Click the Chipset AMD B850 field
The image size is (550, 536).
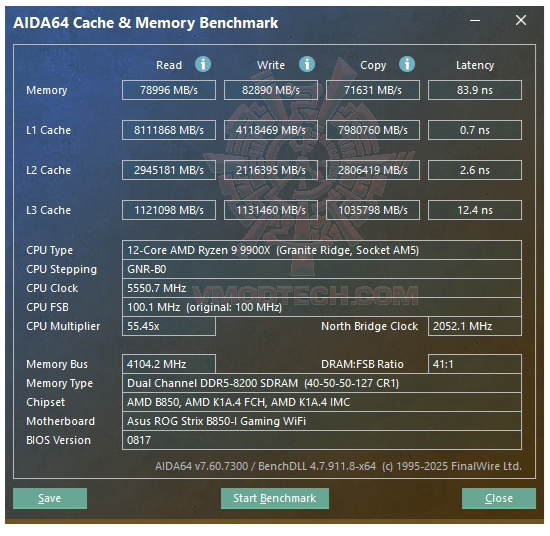click(322, 402)
